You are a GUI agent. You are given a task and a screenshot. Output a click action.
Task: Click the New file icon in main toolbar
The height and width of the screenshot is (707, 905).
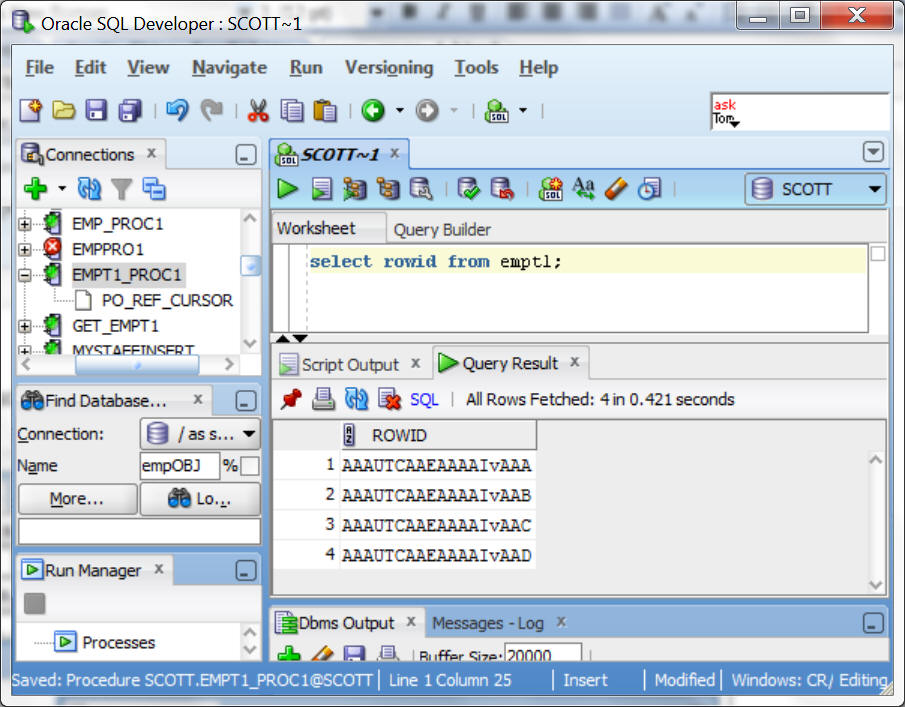(x=31, y=110)
